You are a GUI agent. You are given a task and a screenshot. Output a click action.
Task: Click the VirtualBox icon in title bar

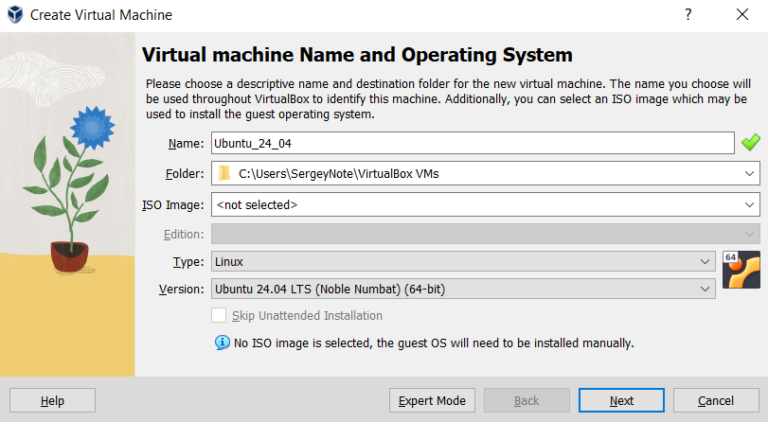[14, 15]
